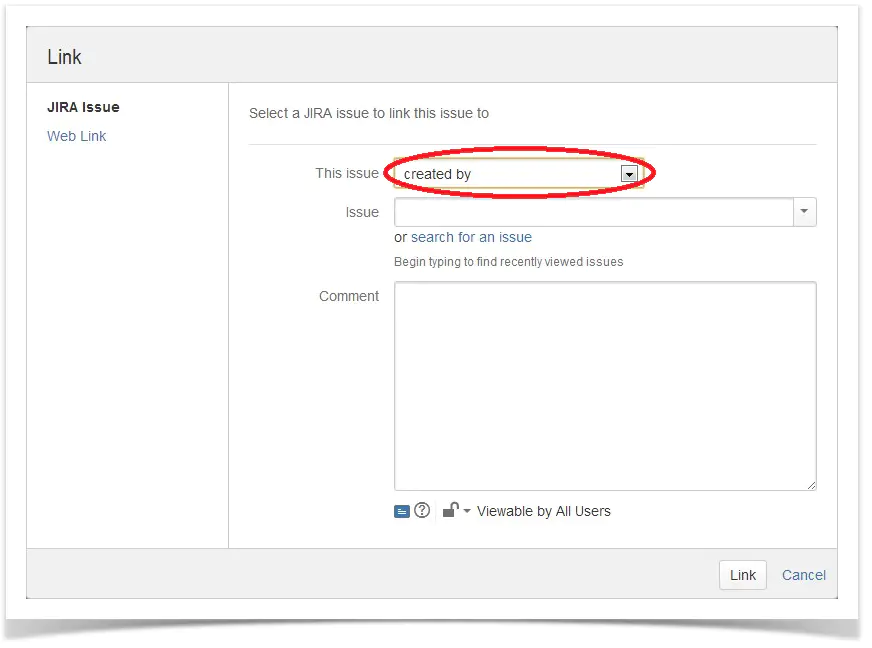
Task: Click inside the Comment text area
Action: (x=605, y=385)
